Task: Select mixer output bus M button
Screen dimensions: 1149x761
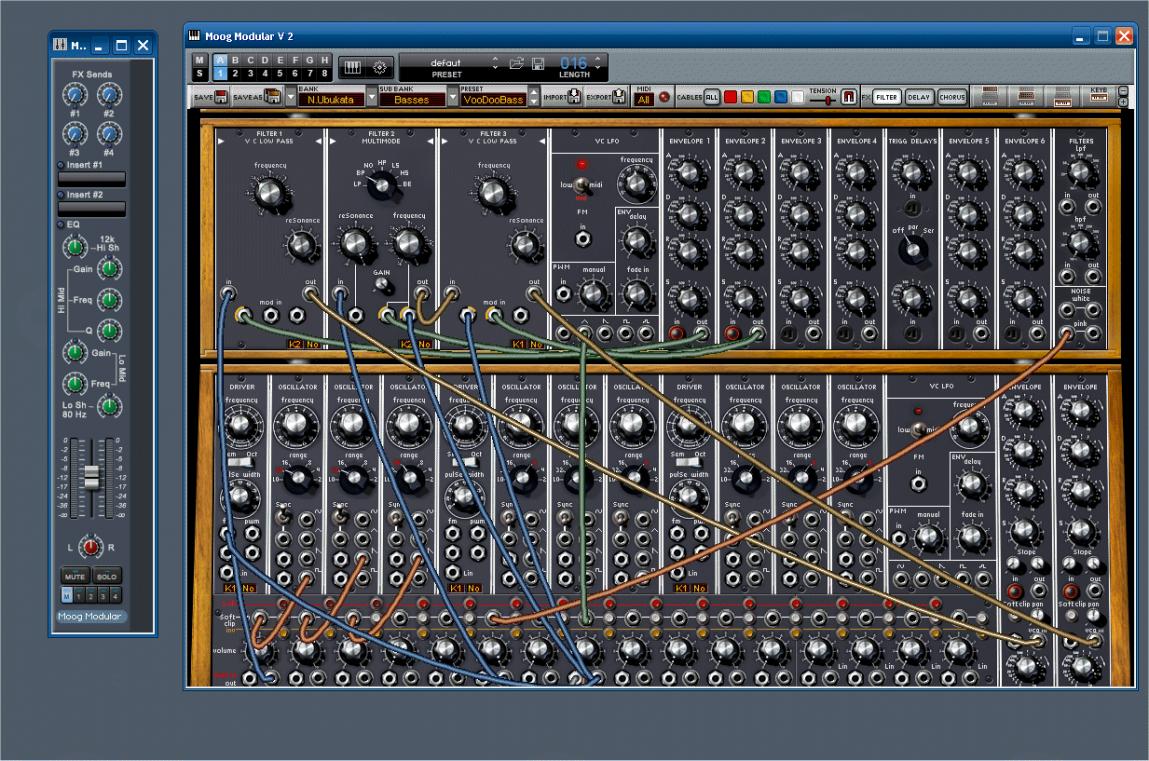Action: pyautogui.click(x=67, y=596)
